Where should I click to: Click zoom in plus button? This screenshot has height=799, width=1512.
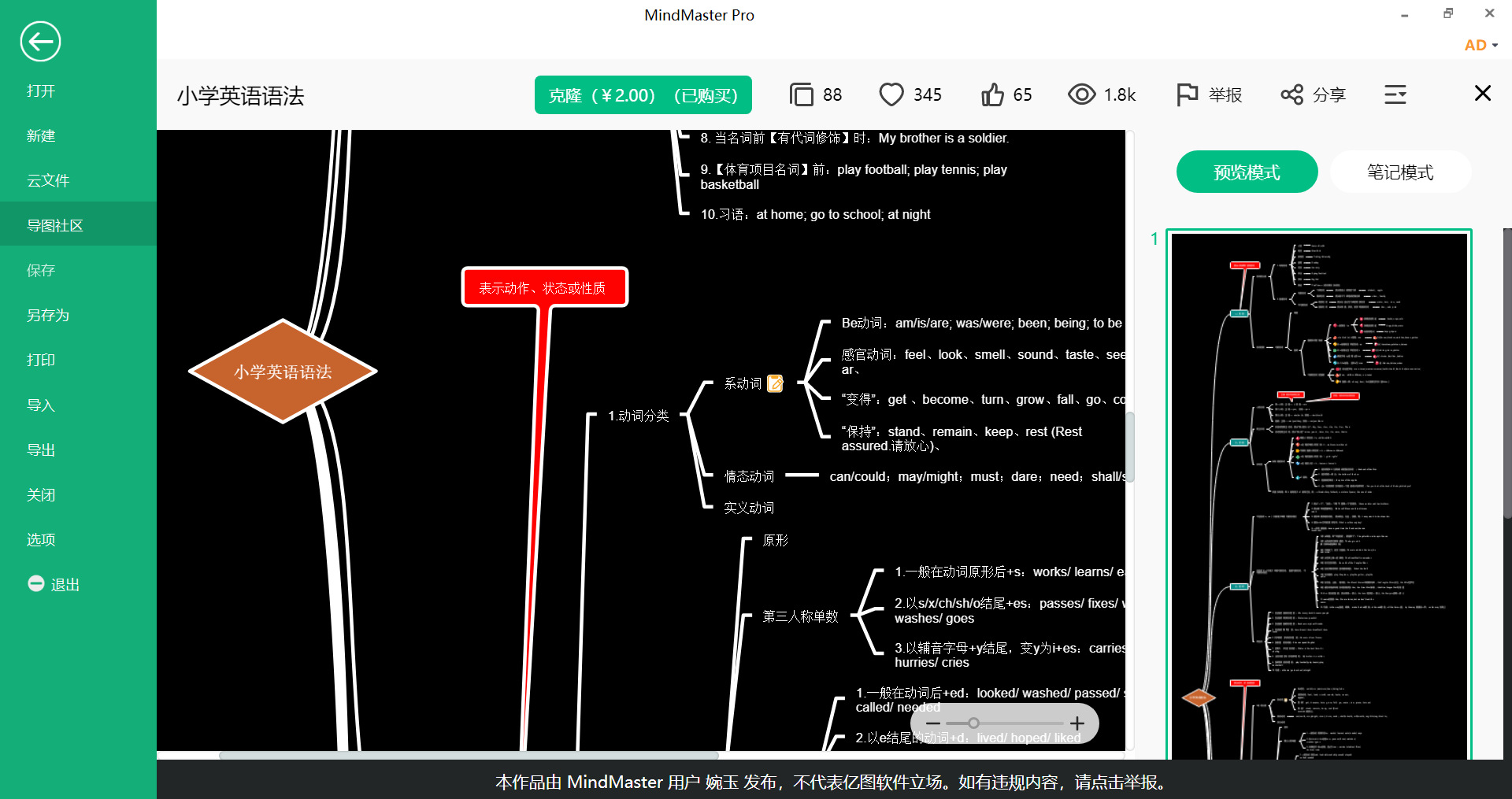1077,723
